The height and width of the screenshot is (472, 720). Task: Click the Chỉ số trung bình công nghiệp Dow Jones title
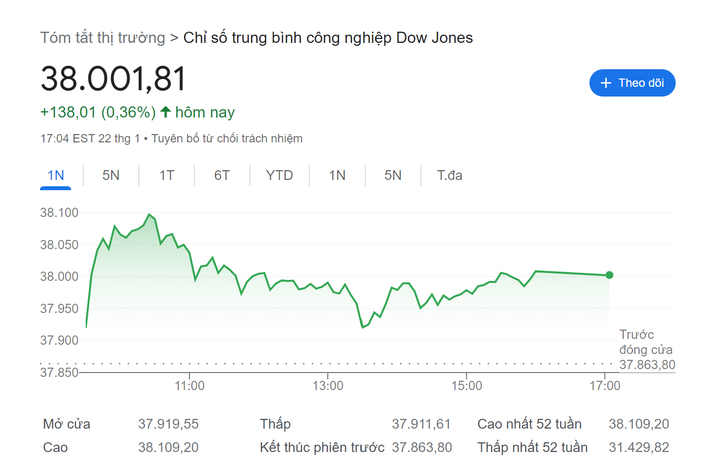click(328, 38)
